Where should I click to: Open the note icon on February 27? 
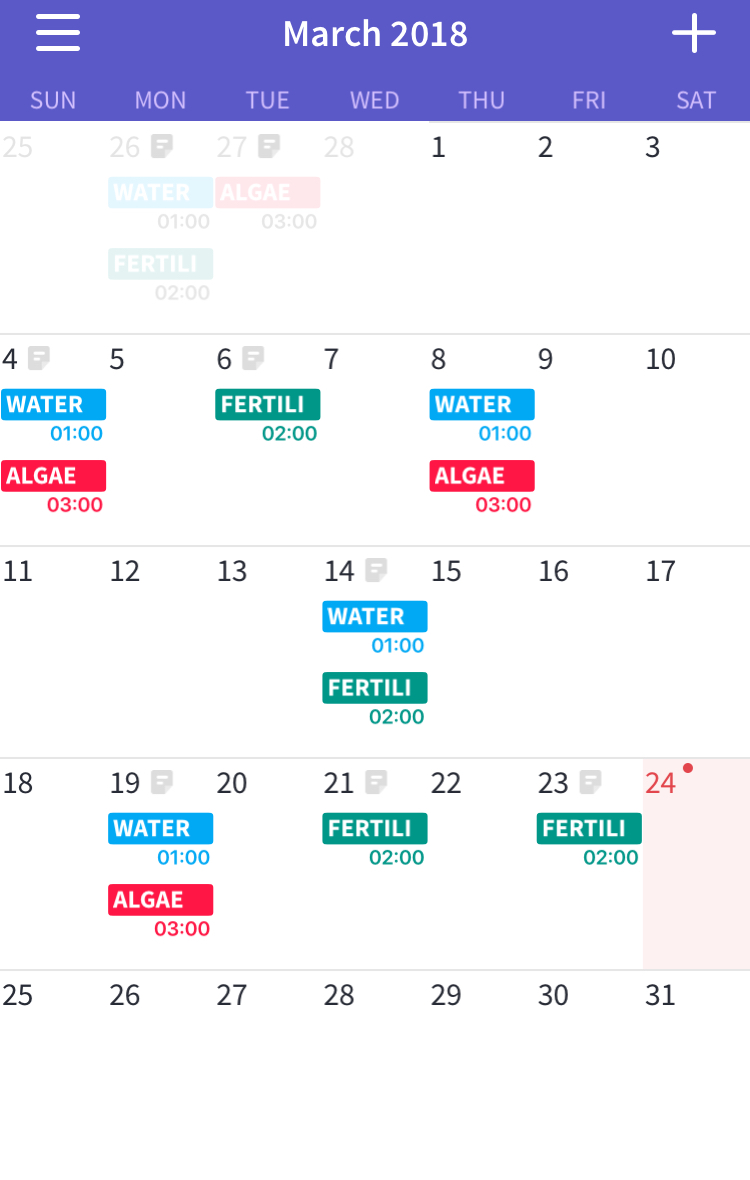click(x=269, y=146)
